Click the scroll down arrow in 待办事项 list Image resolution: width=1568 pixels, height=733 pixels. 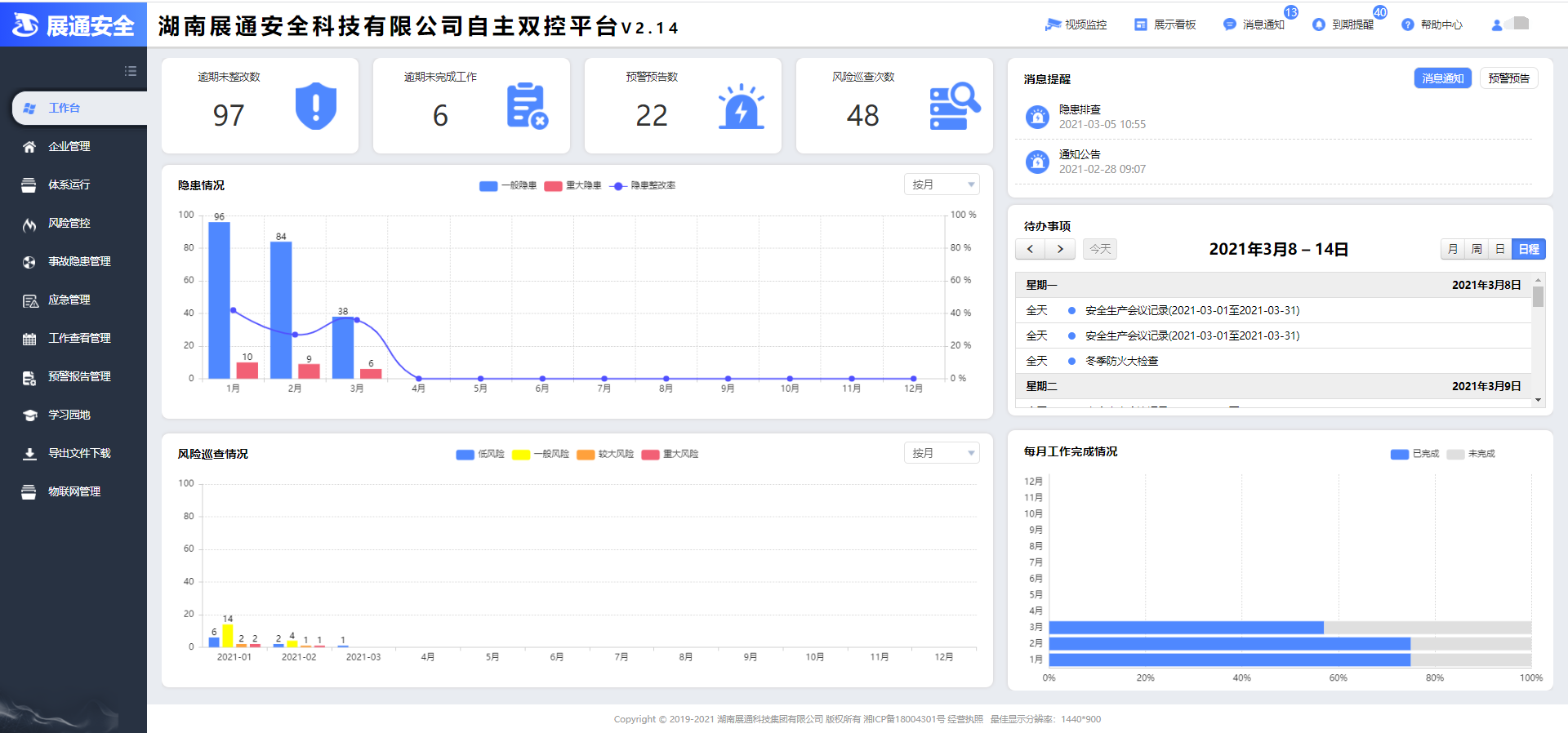click(1538, 400)
